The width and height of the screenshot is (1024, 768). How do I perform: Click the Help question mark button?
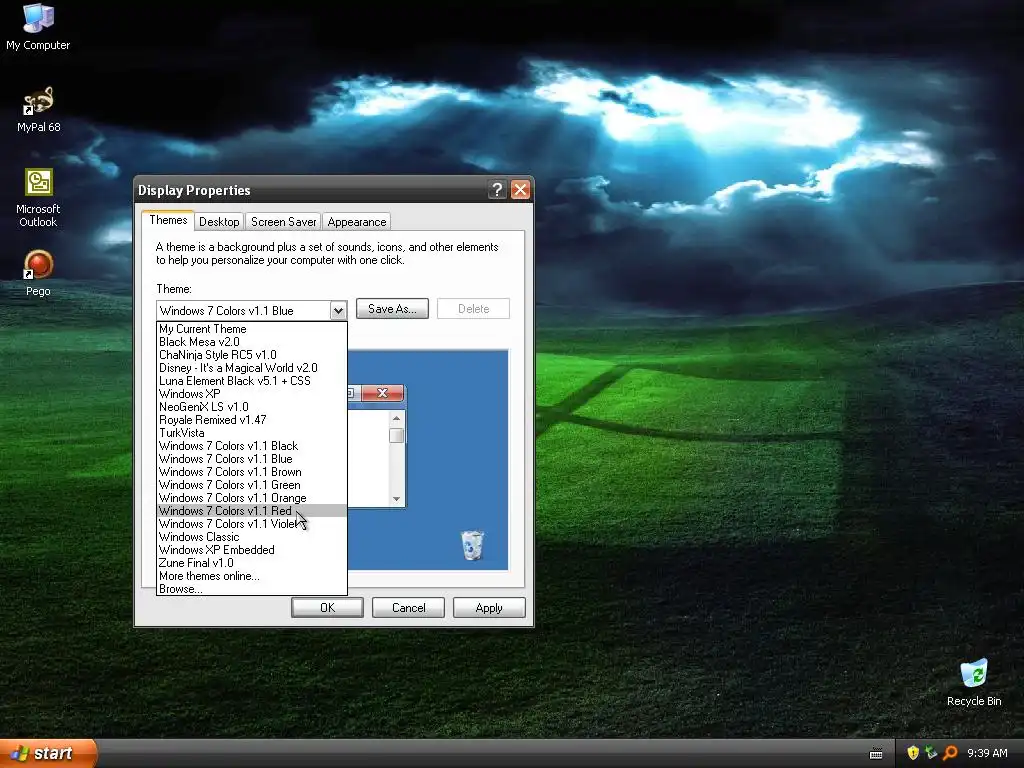click(497, 189)
